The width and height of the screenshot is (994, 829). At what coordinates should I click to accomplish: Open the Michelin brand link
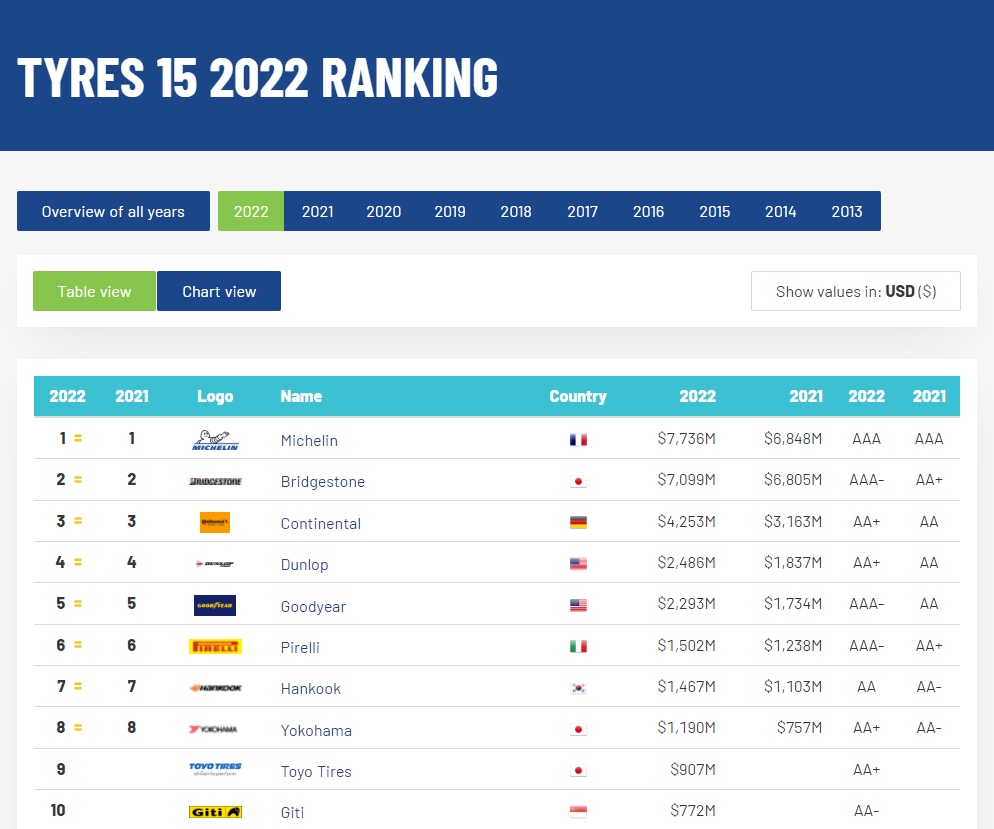click(309, 440)
